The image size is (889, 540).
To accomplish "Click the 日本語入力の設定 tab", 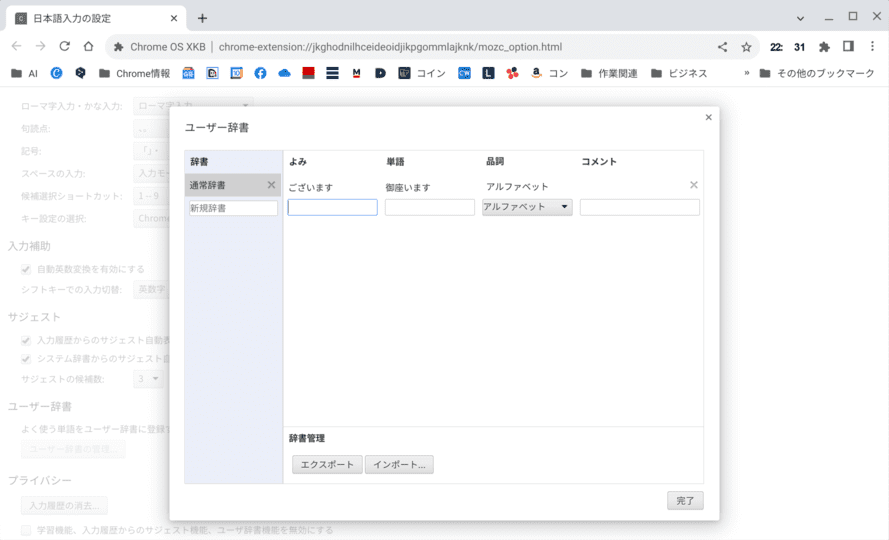I will [x=94, y=18].
